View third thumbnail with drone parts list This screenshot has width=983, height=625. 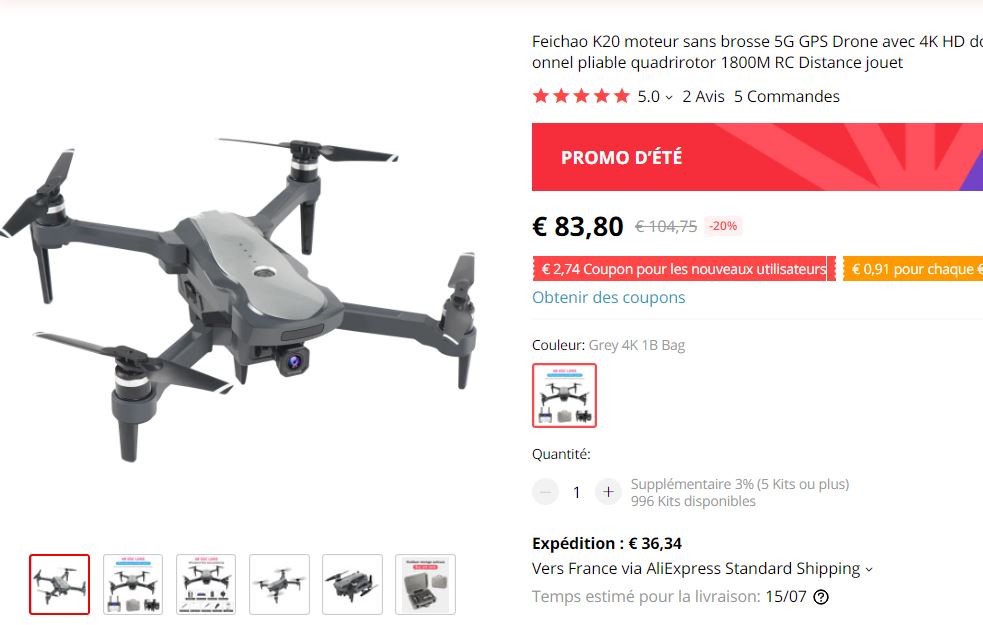(206, 584)
